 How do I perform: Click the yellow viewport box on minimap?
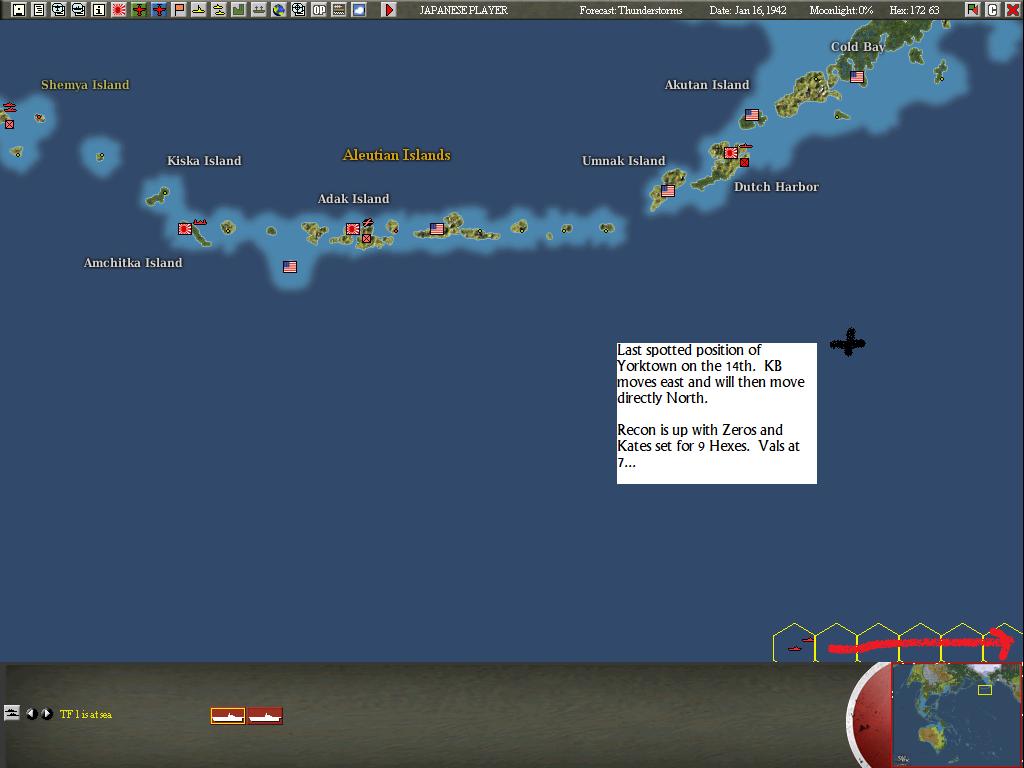(984, 690)
